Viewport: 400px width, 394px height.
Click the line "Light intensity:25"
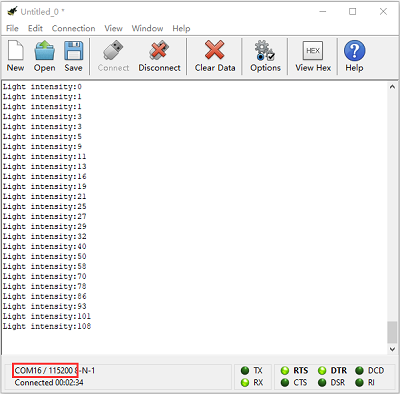[x=45, y=207]
